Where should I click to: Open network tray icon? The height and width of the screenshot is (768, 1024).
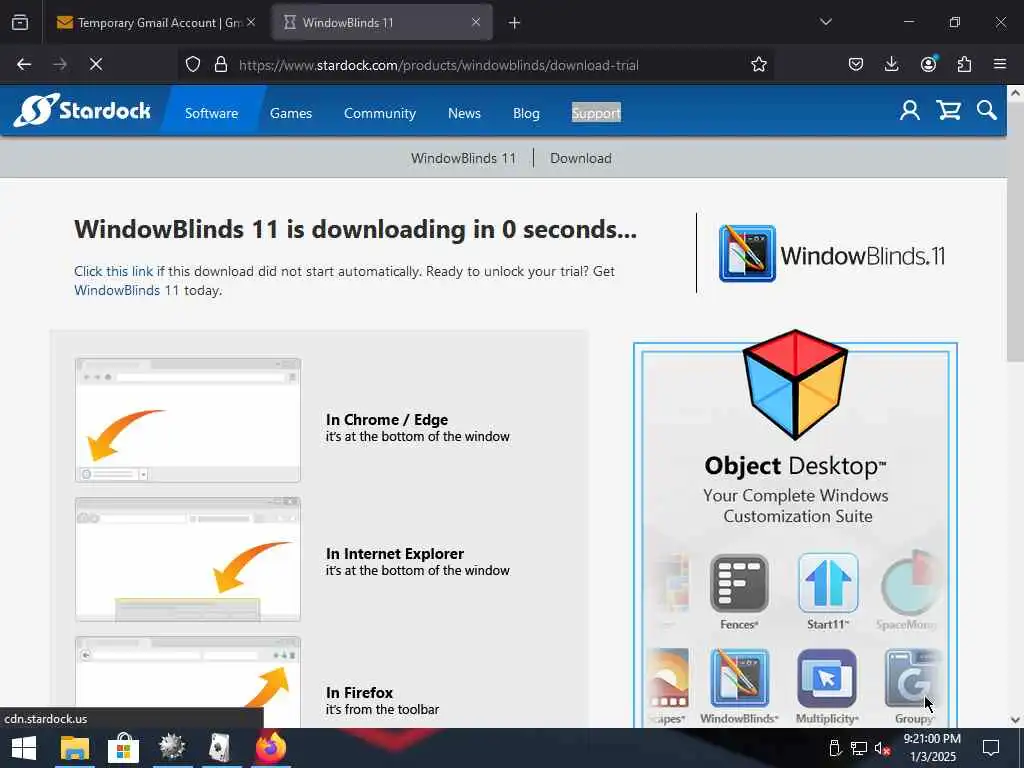tap(859, 748)
